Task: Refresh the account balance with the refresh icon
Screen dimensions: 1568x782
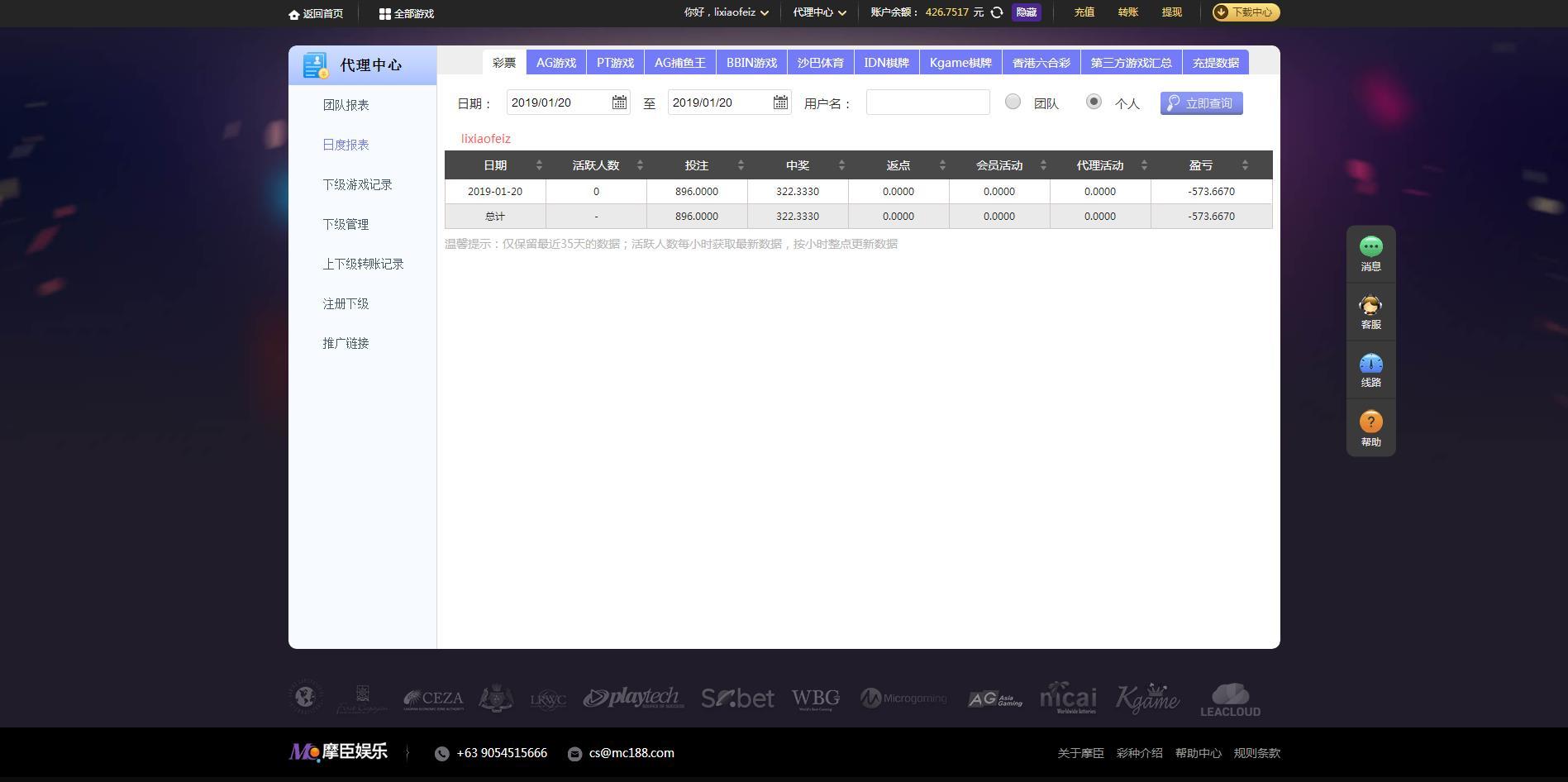Action: click(997, 12)
